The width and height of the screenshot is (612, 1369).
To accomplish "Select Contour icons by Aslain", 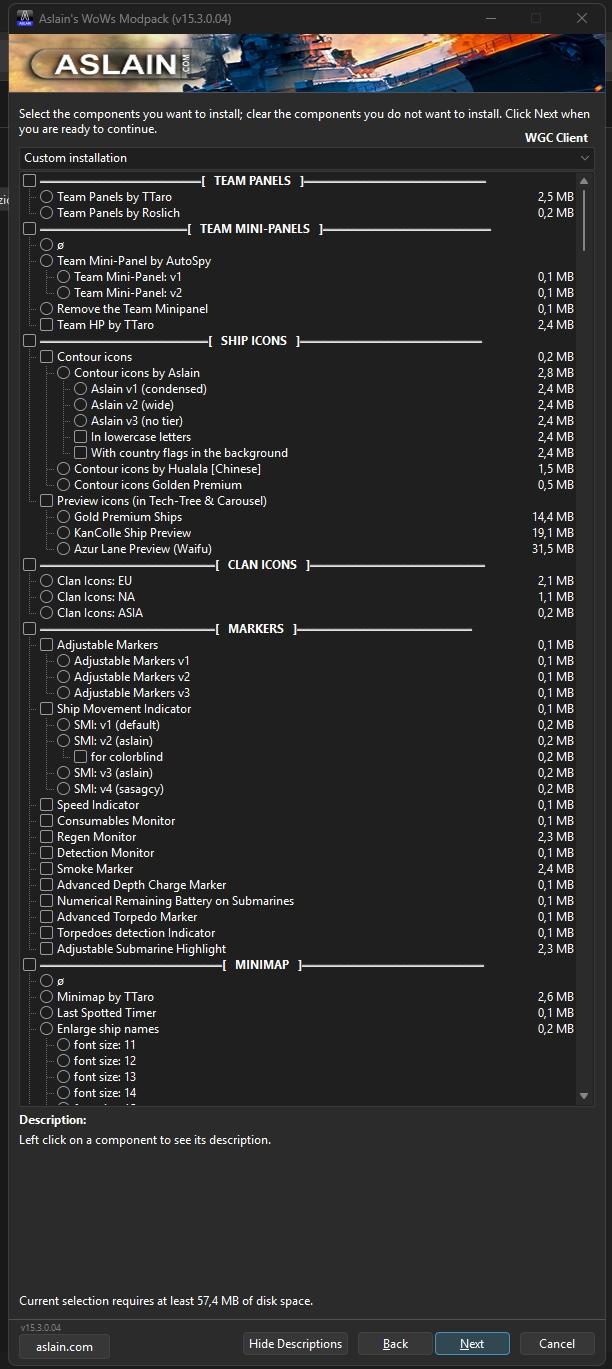I will pos(63,373).
